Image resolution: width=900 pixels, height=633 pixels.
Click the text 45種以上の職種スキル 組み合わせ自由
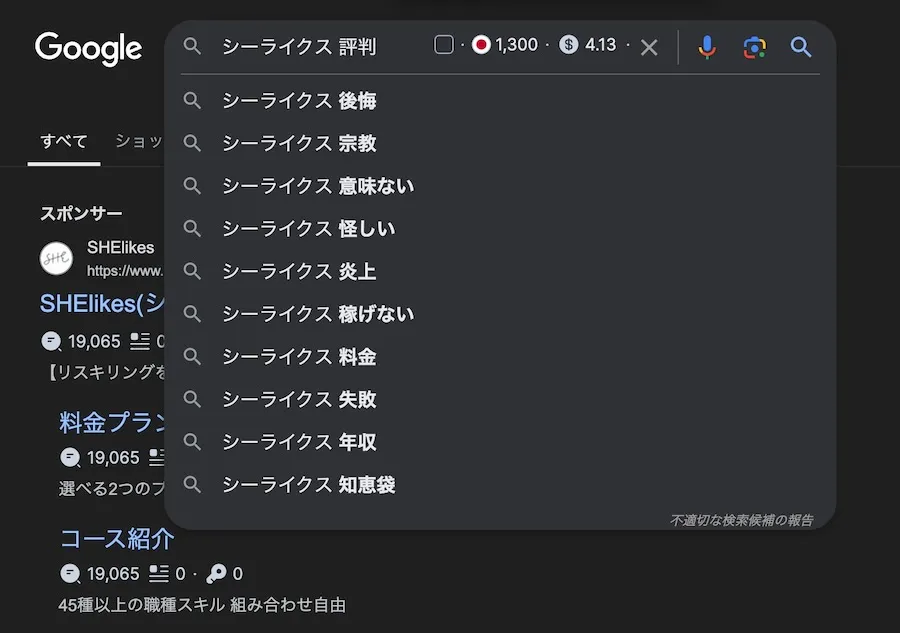point(202,605)
